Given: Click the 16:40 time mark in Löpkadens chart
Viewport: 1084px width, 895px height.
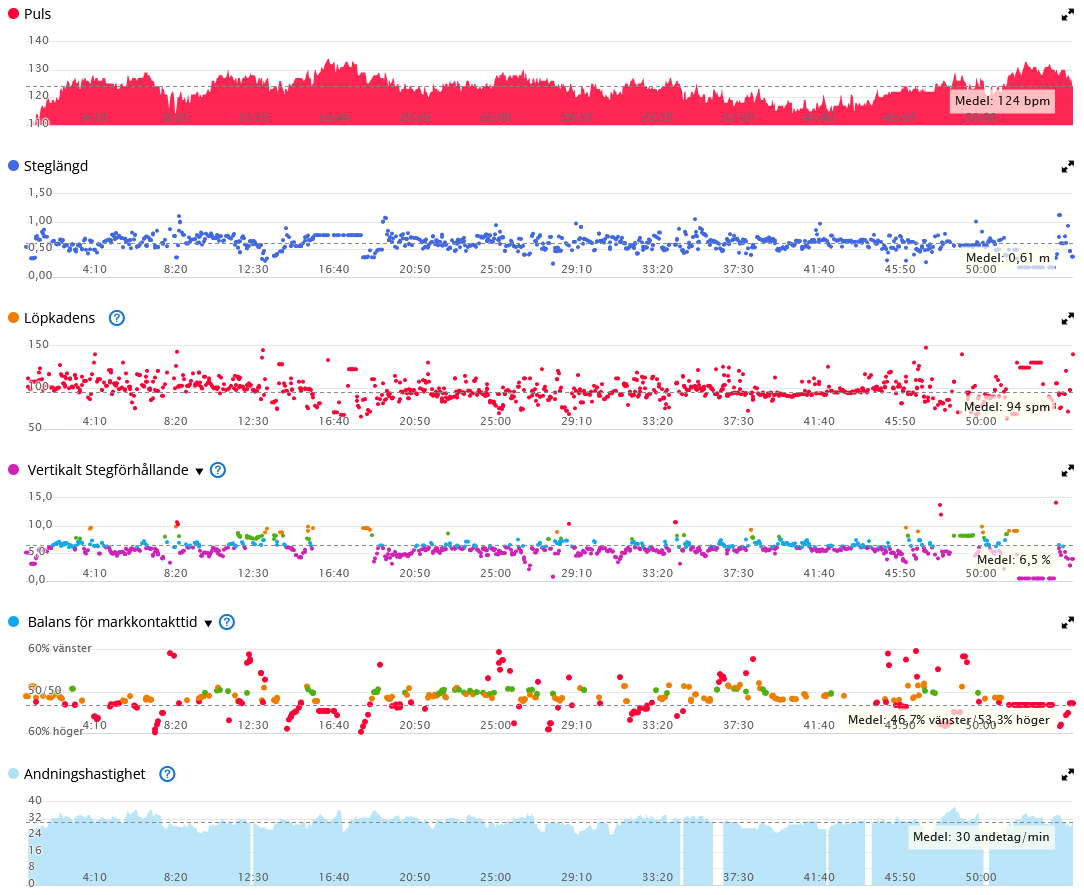Looking at the screenshot, I should point(334,421).
